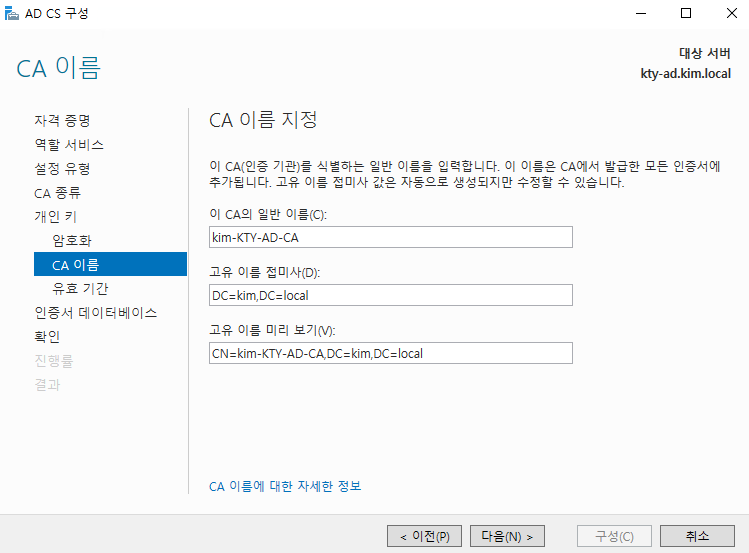
Task: Click the 이 CA의 일반 이름(C) label
Action: coord(268,214)
